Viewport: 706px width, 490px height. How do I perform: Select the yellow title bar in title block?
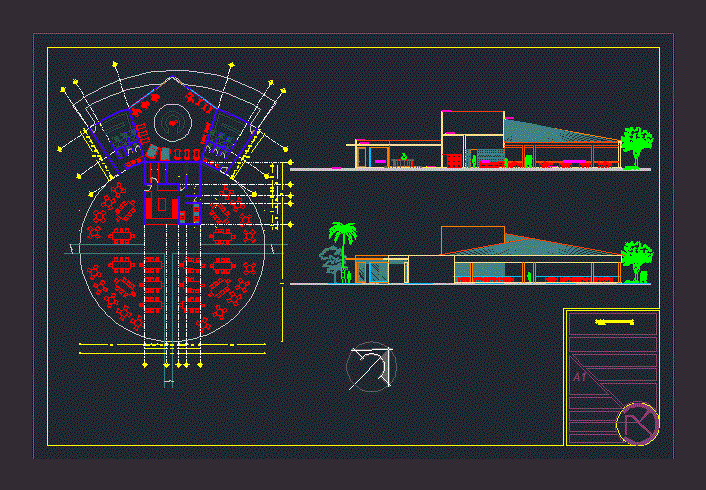[x=615, y=322]
